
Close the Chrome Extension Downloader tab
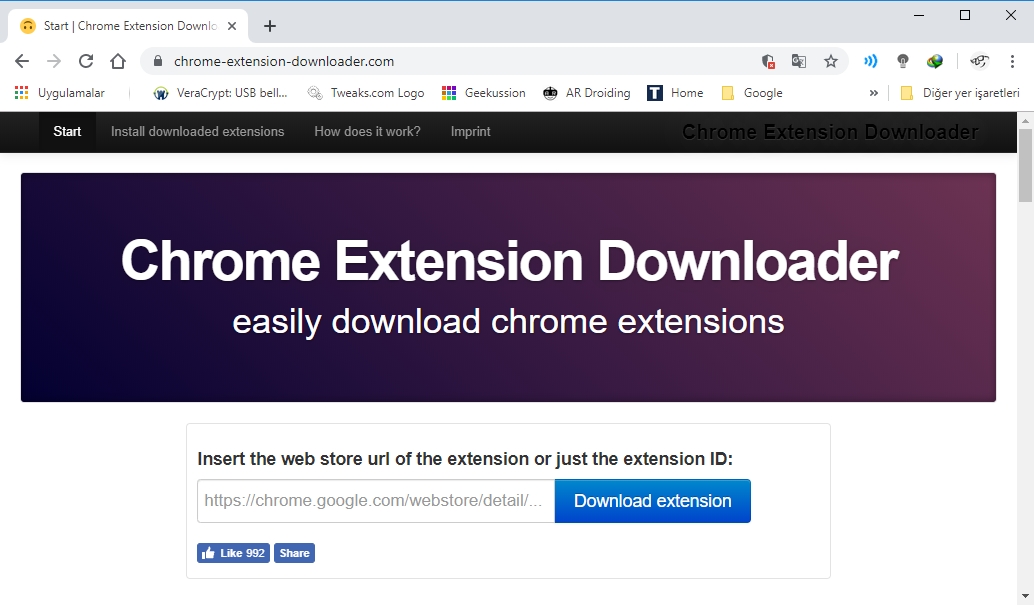[232, 26]
